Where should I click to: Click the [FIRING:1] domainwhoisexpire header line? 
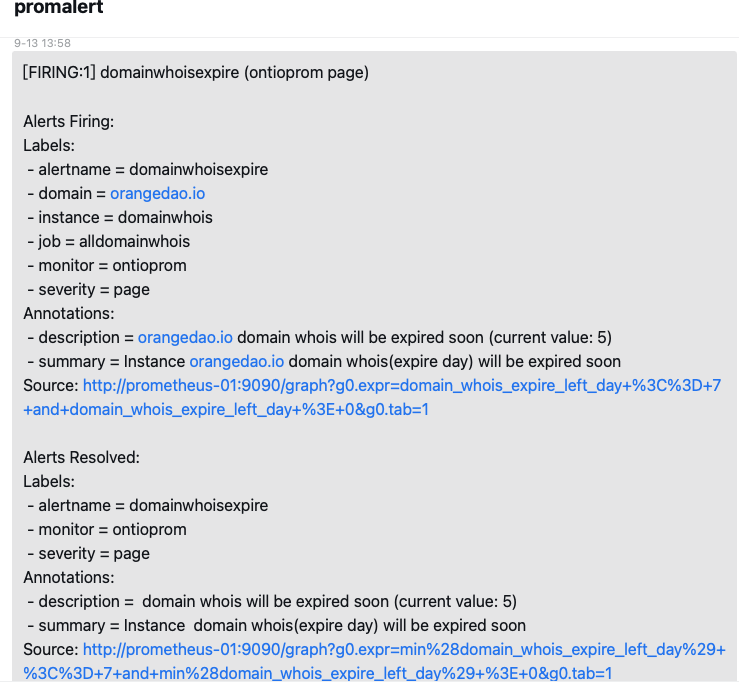point(196,73)
